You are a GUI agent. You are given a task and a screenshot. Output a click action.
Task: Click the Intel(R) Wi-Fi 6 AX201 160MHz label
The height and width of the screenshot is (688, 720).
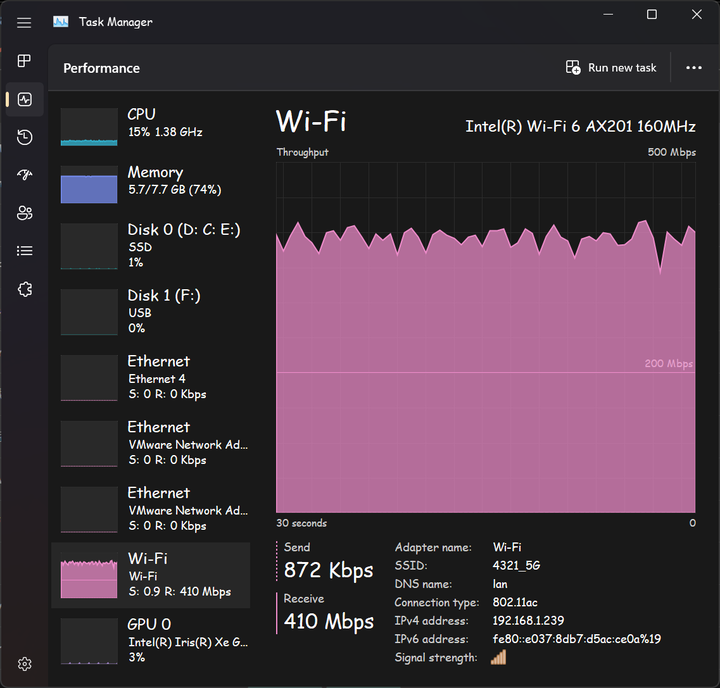click(x=580, y=126)
